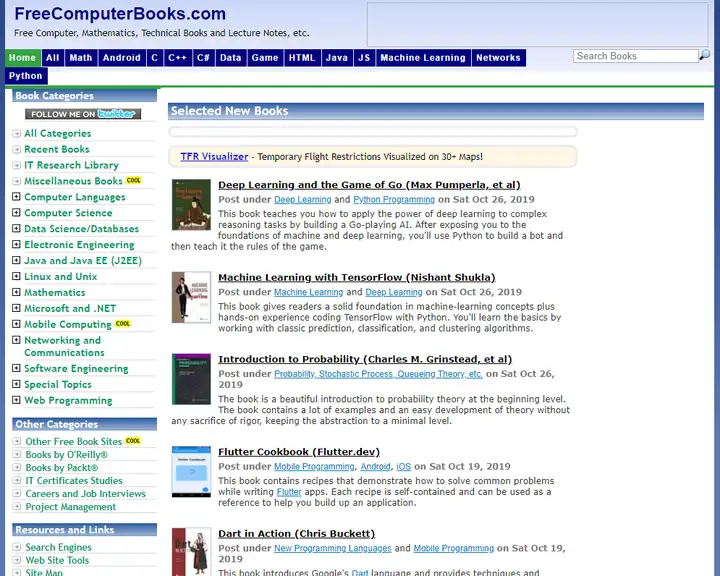720x576 pixels.
Task: Expand Microsoft and .NET category
Action: (16, 308)
